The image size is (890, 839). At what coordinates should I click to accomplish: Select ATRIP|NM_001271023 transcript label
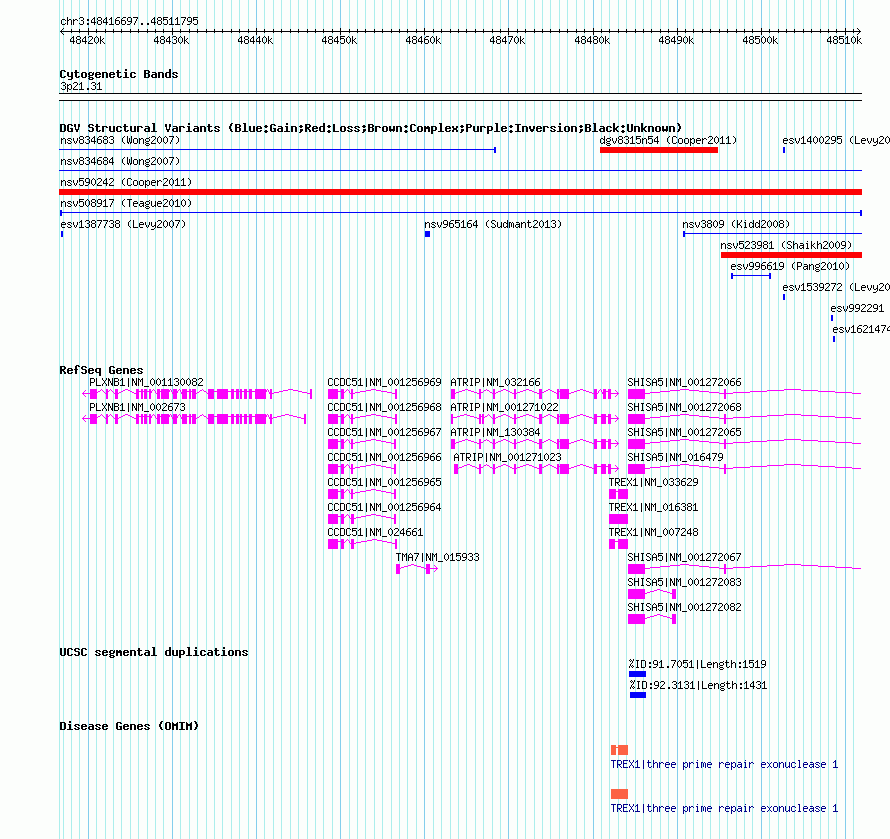[x=507, y=457]
